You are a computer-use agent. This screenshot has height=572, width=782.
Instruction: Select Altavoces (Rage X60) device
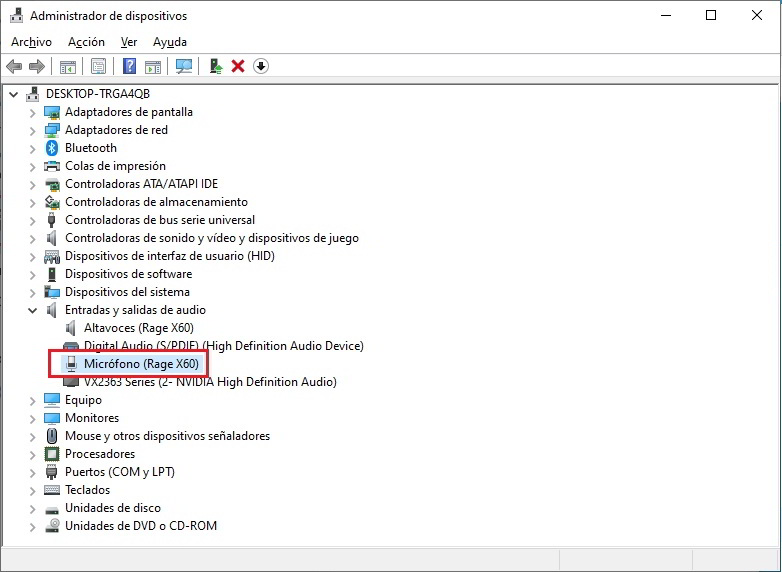(x=138, y=328)
